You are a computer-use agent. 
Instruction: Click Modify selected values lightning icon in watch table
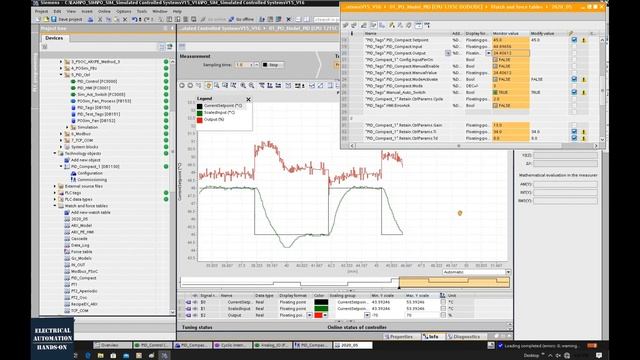(391, 25)
